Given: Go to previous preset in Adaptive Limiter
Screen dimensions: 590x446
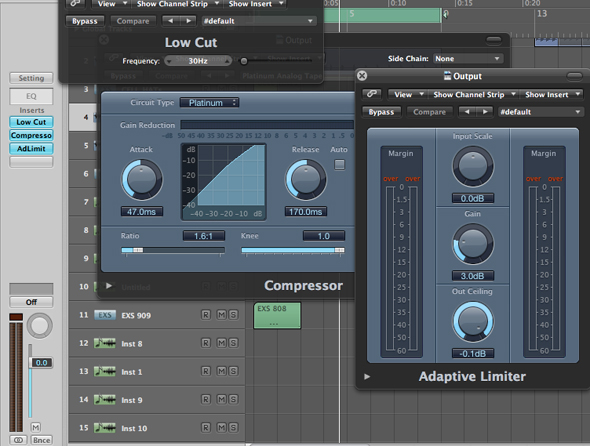Looking at the screenshot, I should click(467, 112).
